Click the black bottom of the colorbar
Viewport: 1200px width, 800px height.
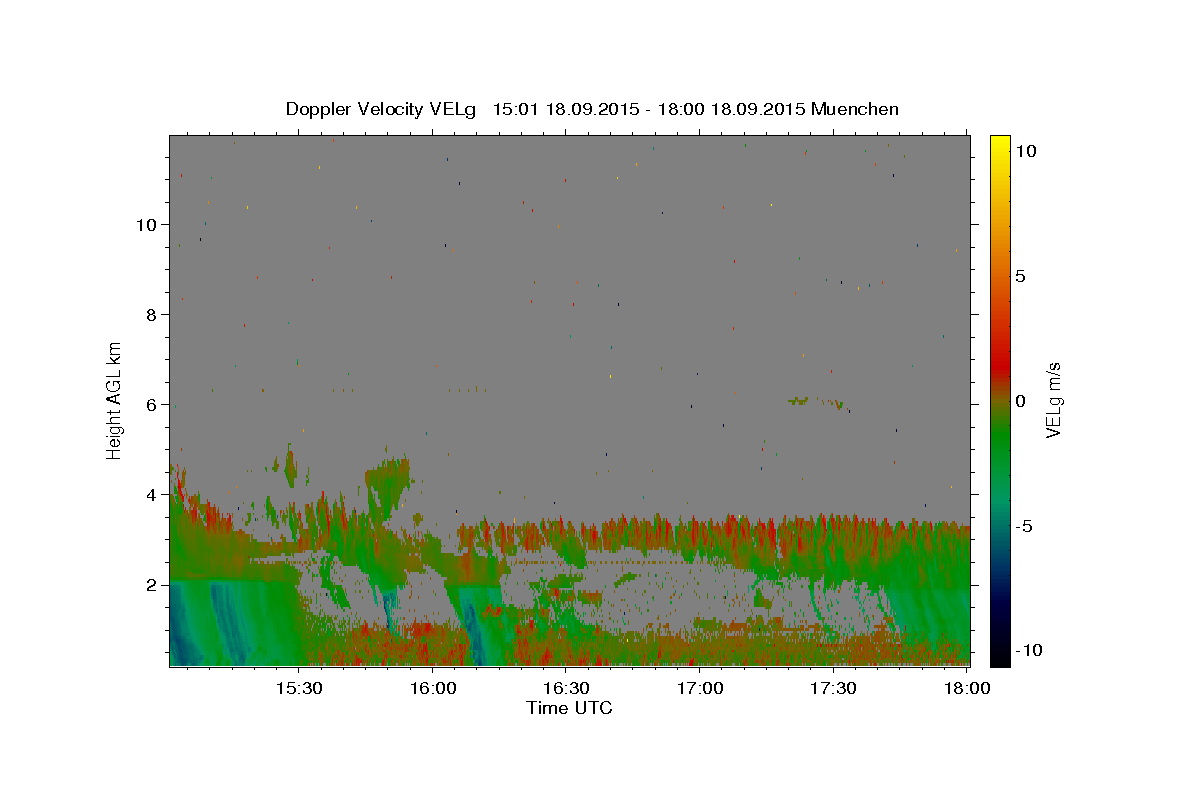(x=1000, y=655)
